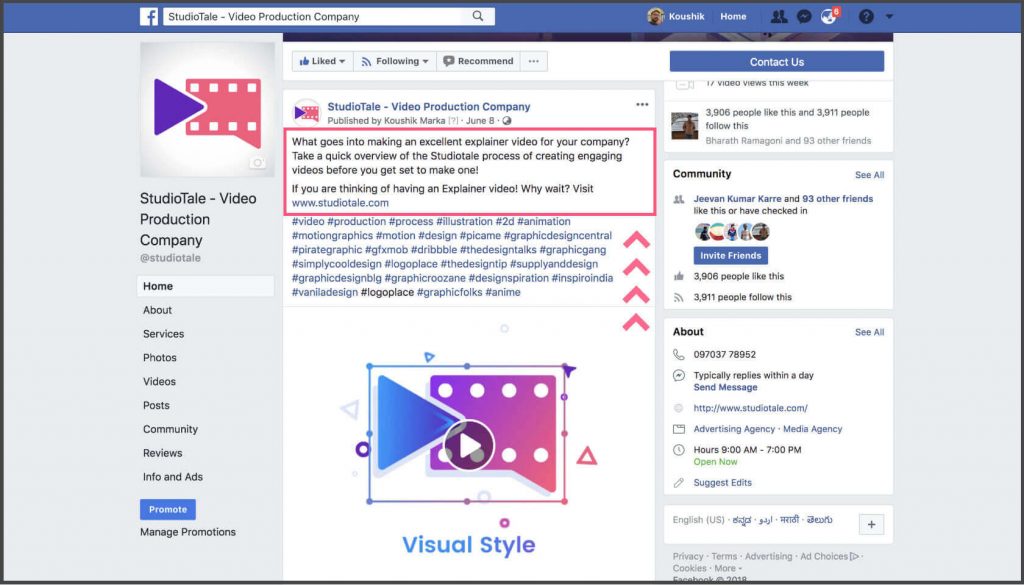Click the StudioTale post avatar icon
1024x585 pixels.
[306, 112]
